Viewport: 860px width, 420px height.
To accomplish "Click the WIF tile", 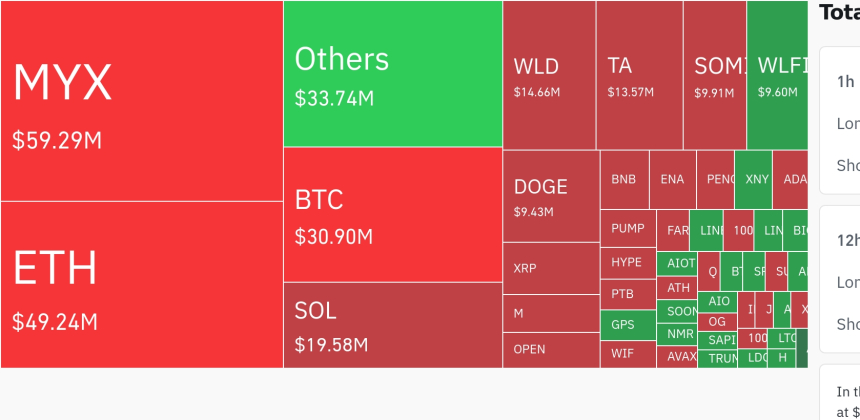I will (627, 353).
